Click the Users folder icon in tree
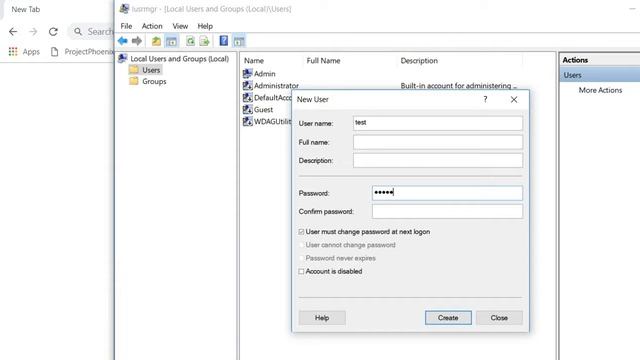 (134, 70)
